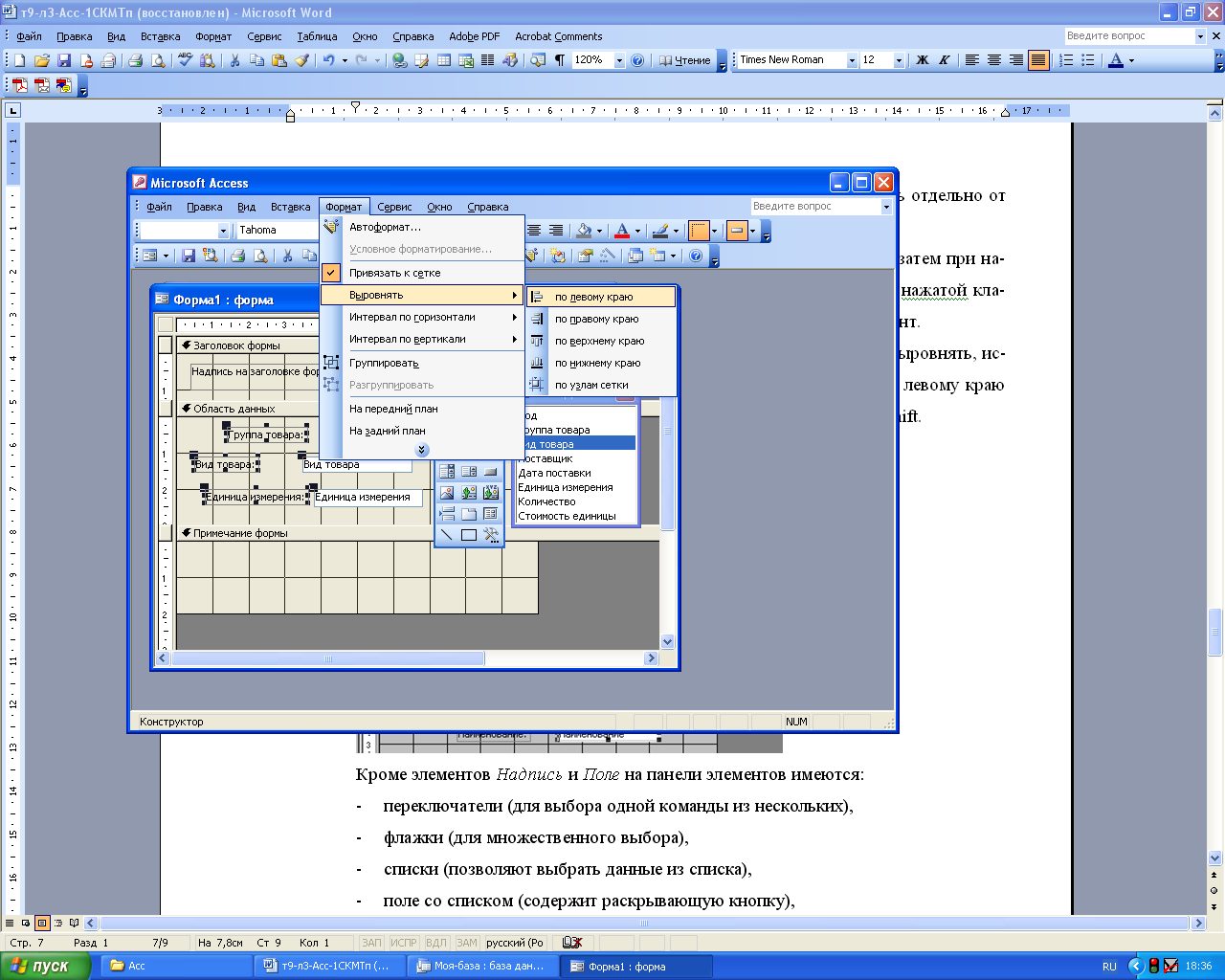Click spelling status icon in status bar

coord(572,943)
